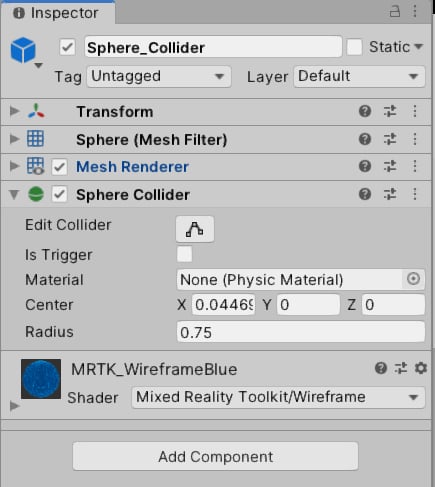Screen dimensions: 435x487
Task: Click the Sphere Collider title
Action: point(133,195)
